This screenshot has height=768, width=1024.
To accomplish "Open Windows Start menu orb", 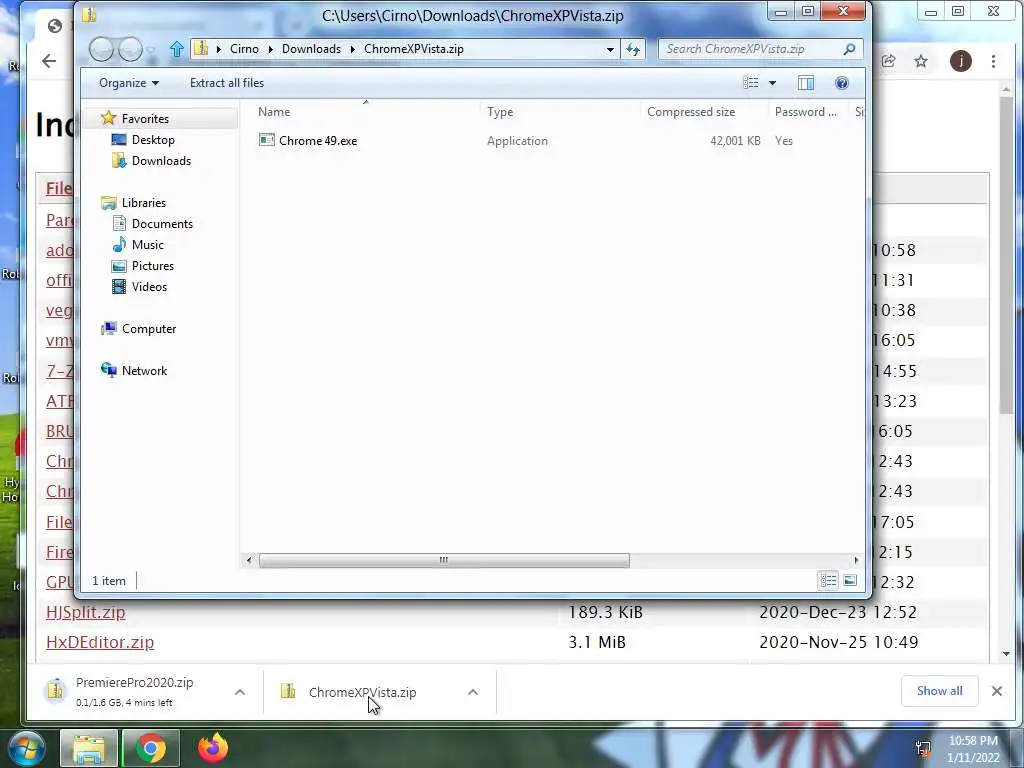I will (27, 748).
